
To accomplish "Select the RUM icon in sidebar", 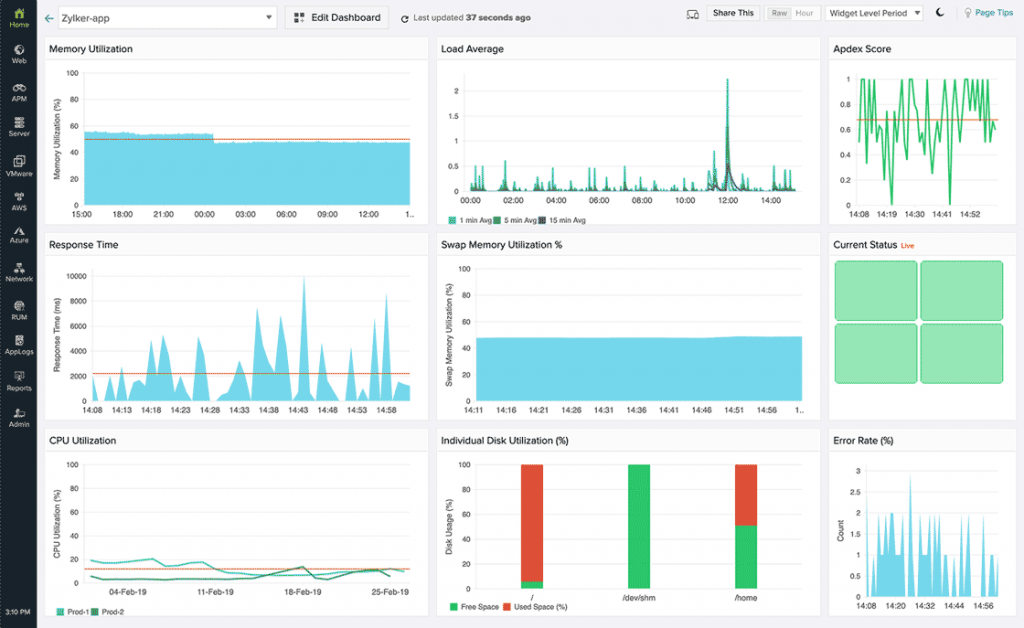I will [x=18, y=313].
